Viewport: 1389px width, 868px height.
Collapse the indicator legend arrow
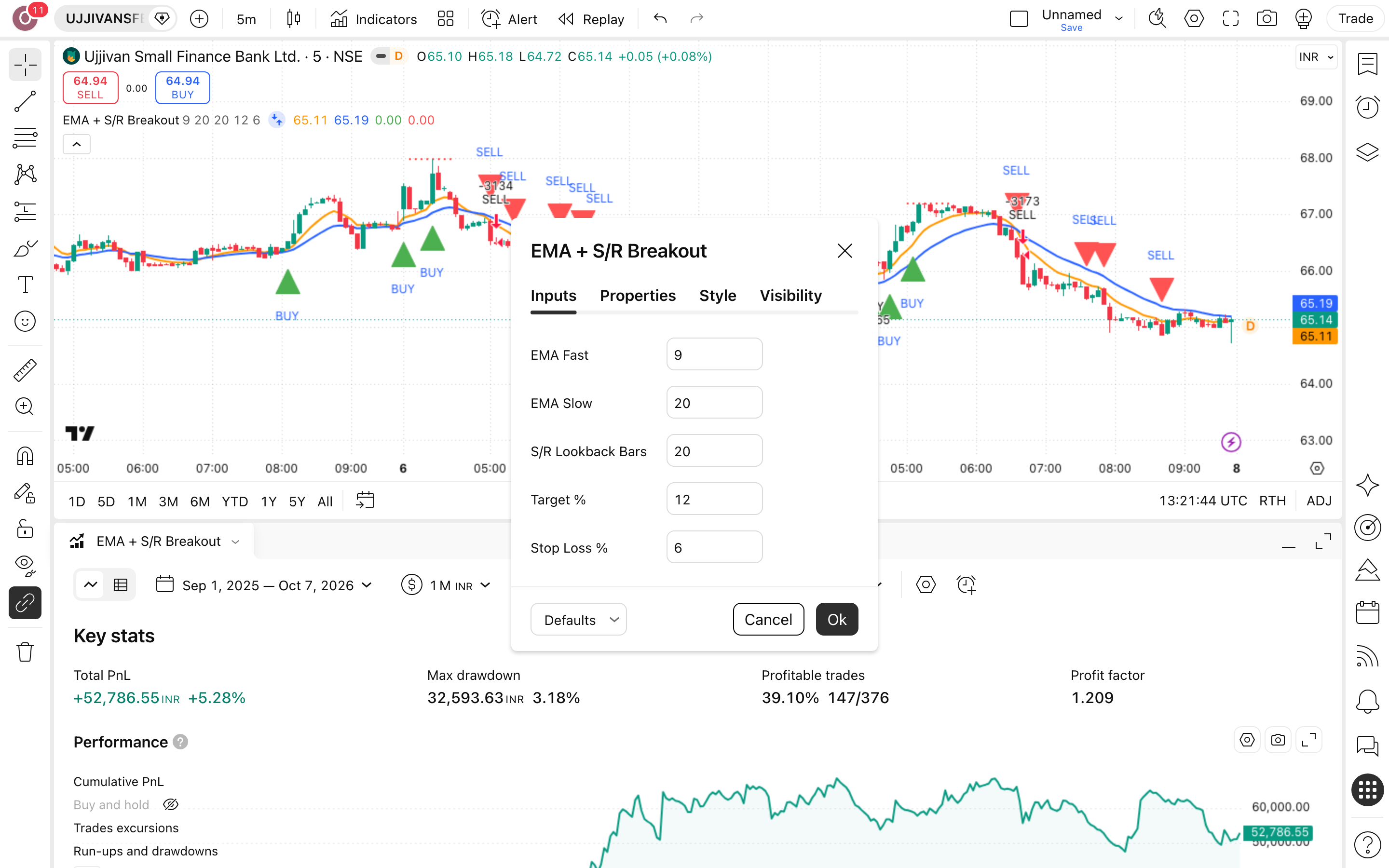coord(76,144)
